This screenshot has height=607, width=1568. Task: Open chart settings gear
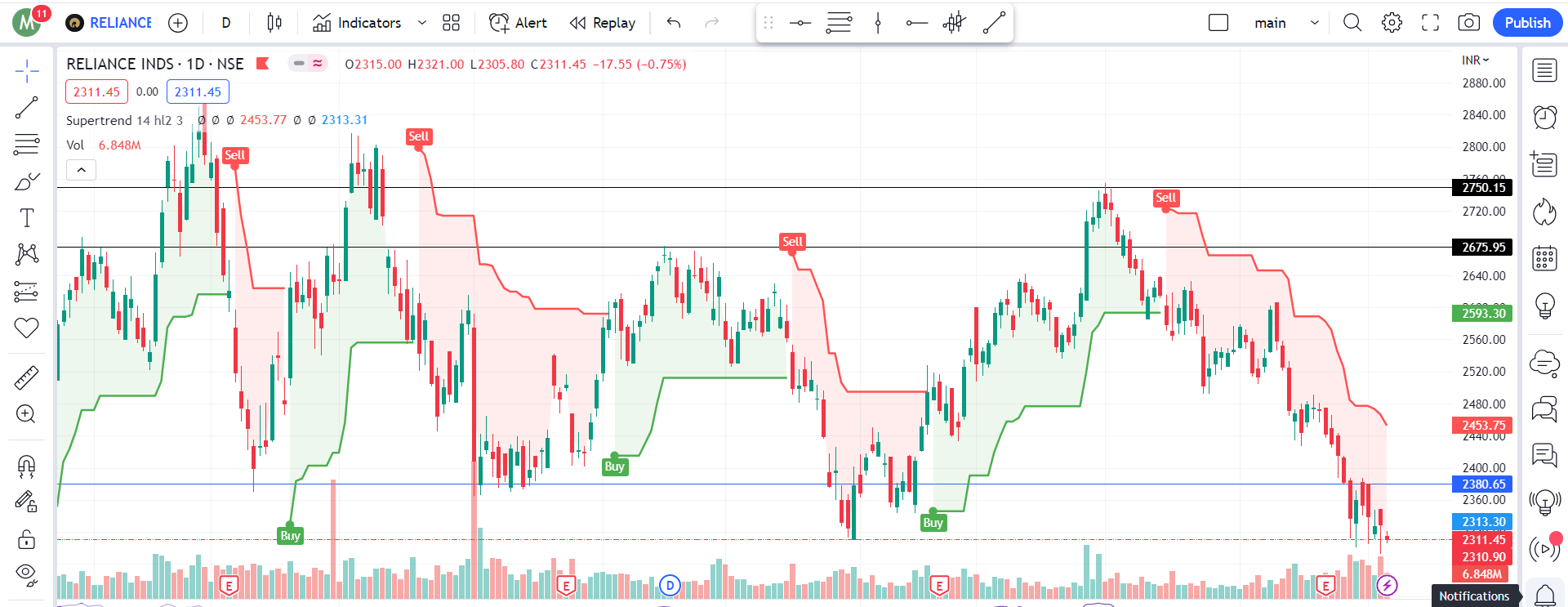pyautogui.click(x=1392, y=23)
